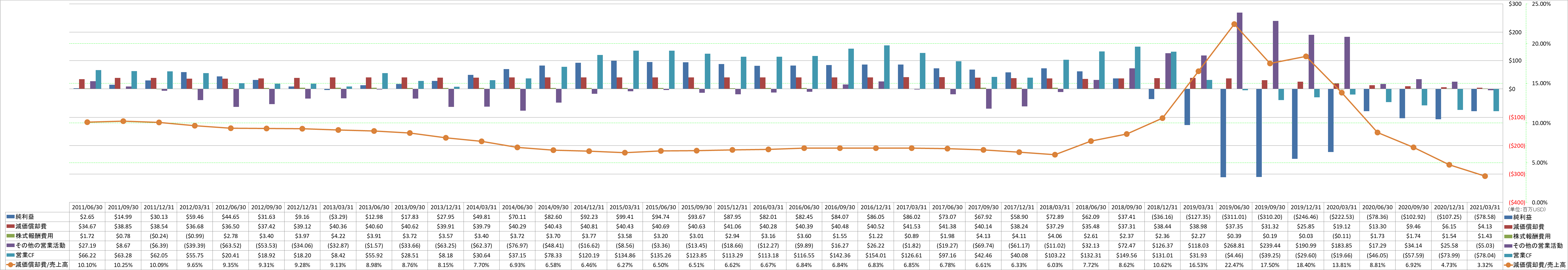Click the teal operating CF bar for 2016/12/31
Screen dimensions: 1568x270
887,67
